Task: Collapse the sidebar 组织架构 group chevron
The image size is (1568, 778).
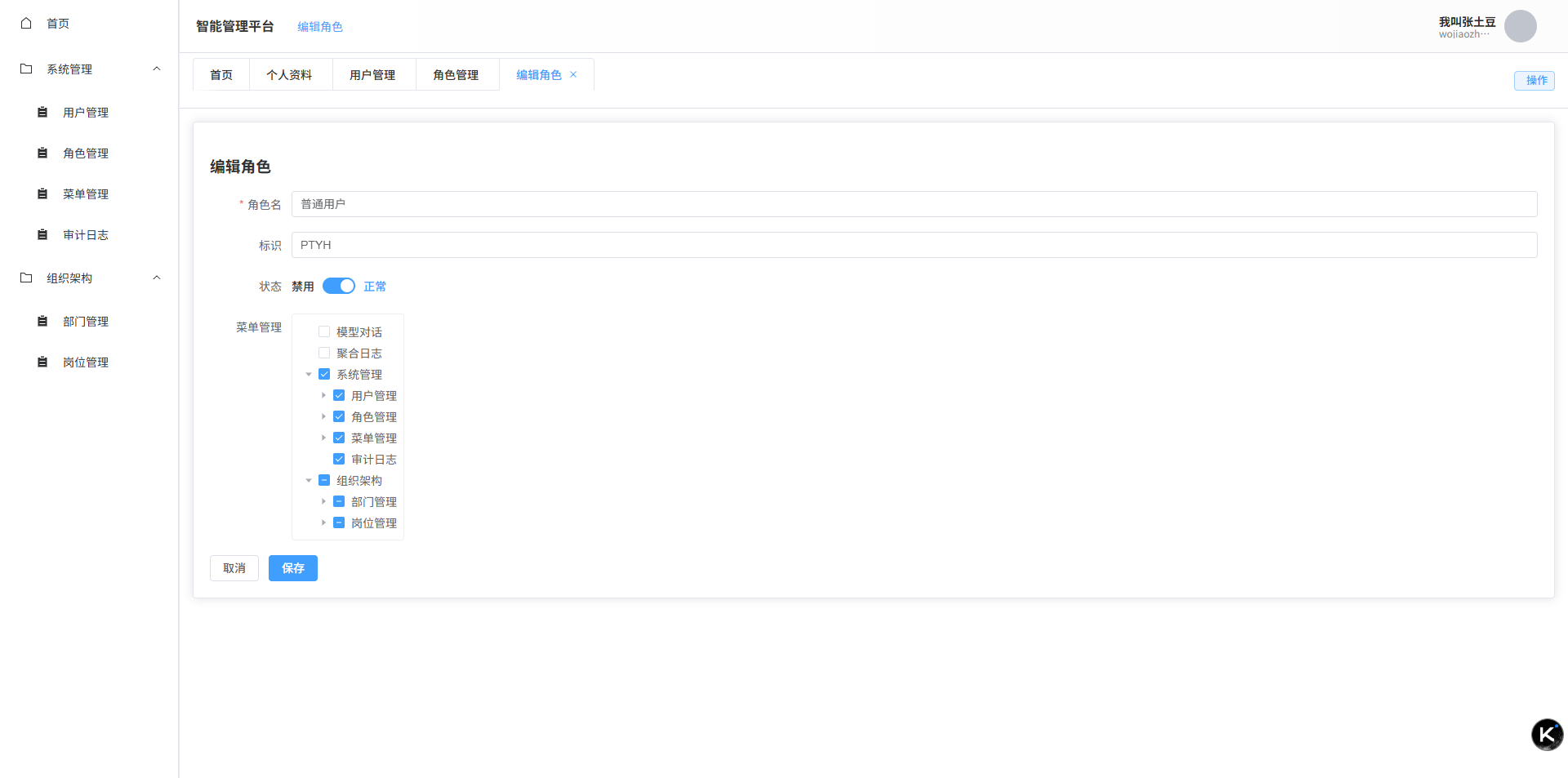Action: pyautogui.click(x=157, y=278)
